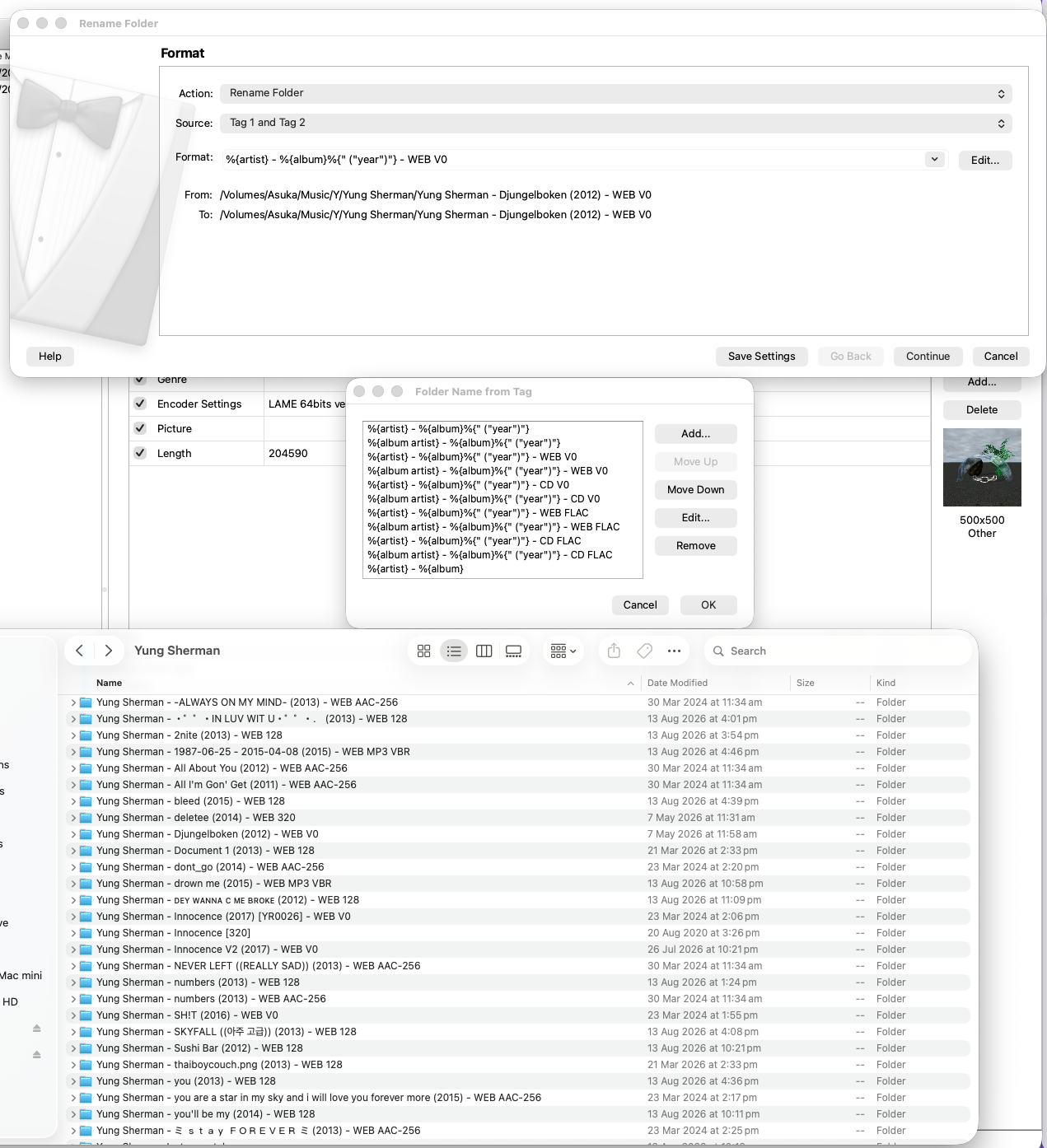The height and width of the screenshot is (1148, 1047).
Task: Select format '%{artist} - %{album}' last list entry
Action: 502,569
